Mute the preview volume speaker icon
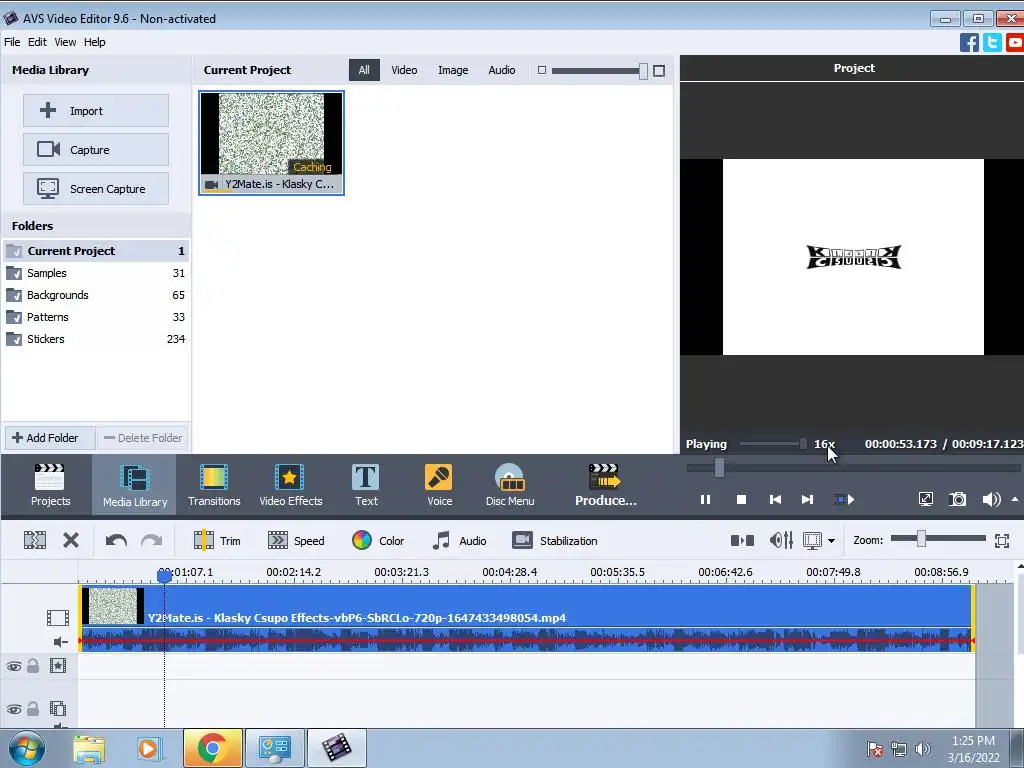The image size is (1024, 768). [991, 500]
